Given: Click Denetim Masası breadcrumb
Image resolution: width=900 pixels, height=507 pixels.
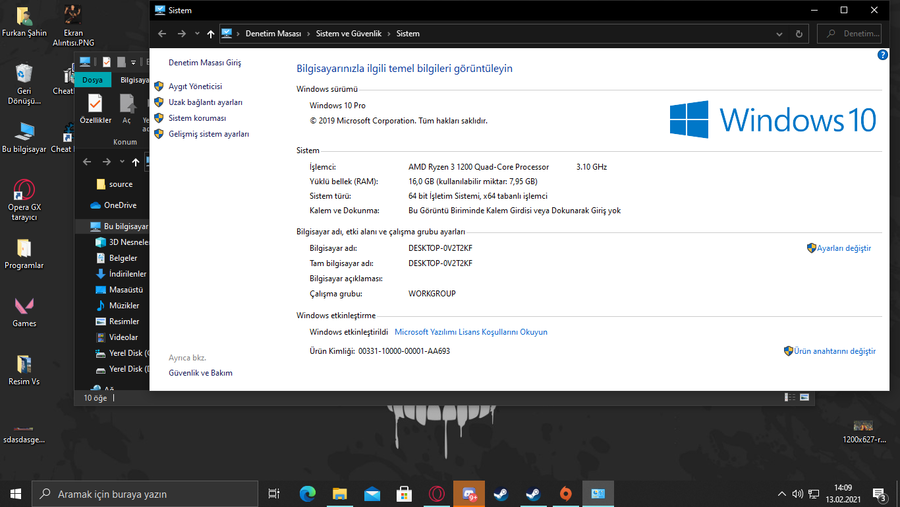Looking at the screenshot, I should 273,34.
